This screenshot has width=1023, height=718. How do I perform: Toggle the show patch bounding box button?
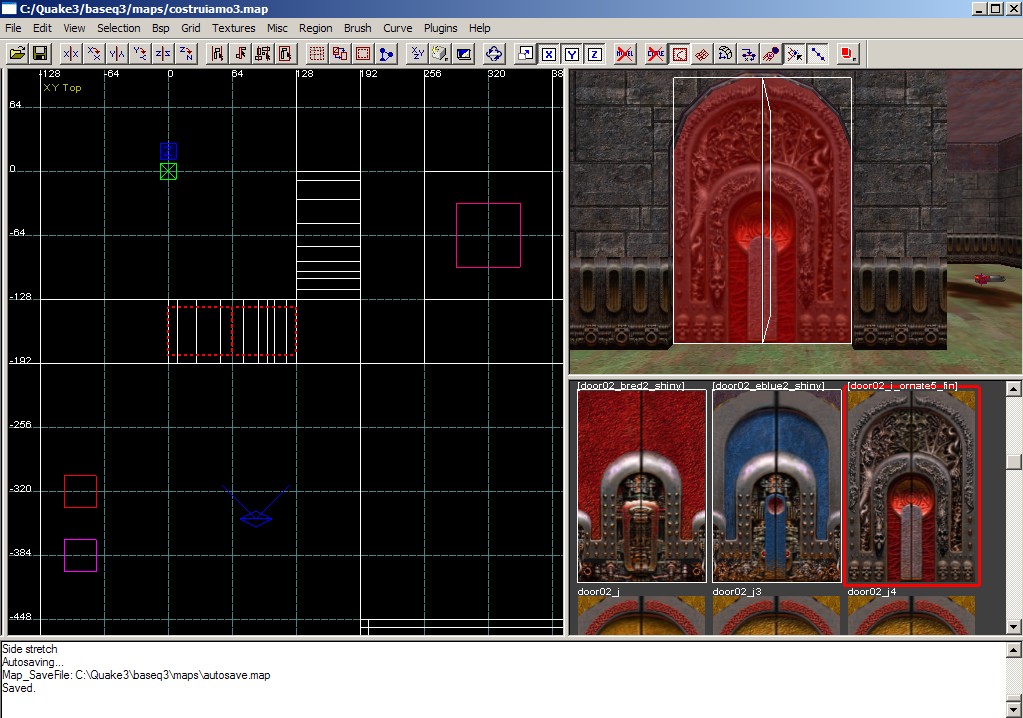point(679,53)
